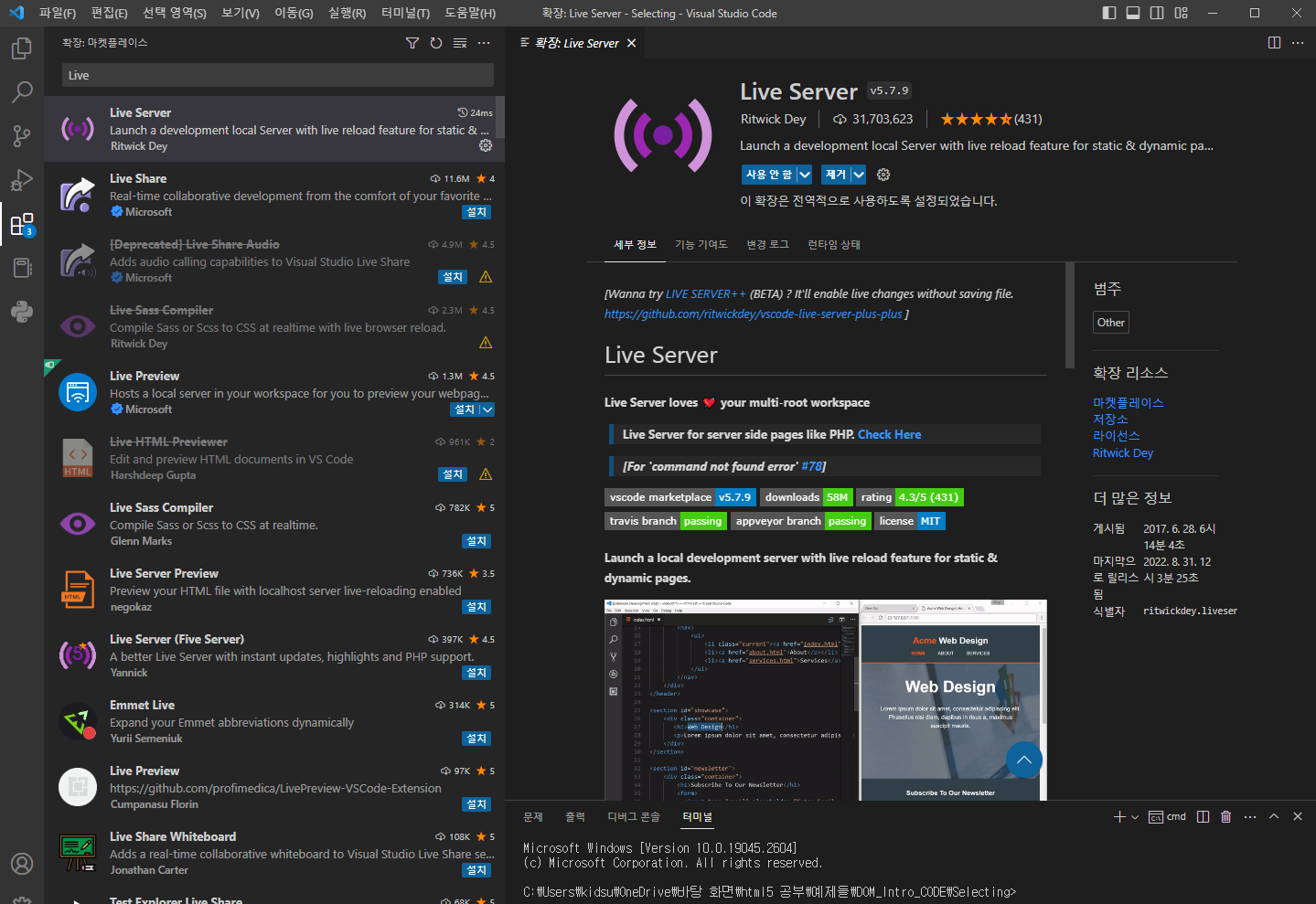Create a new terminal with plus icon
This screenshot has height=904, width=1316.
(1119, 816)
